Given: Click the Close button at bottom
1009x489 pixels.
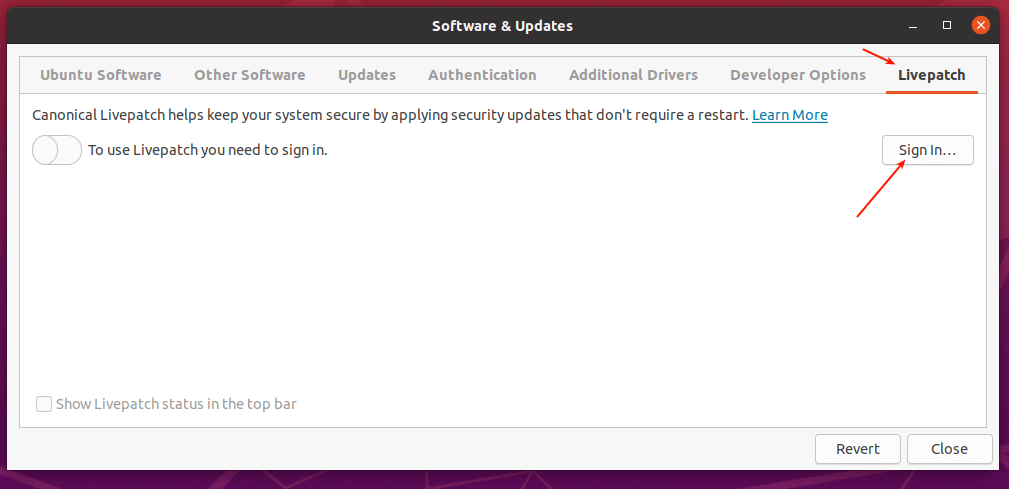Looking at the screenshot, I should 949,449.
